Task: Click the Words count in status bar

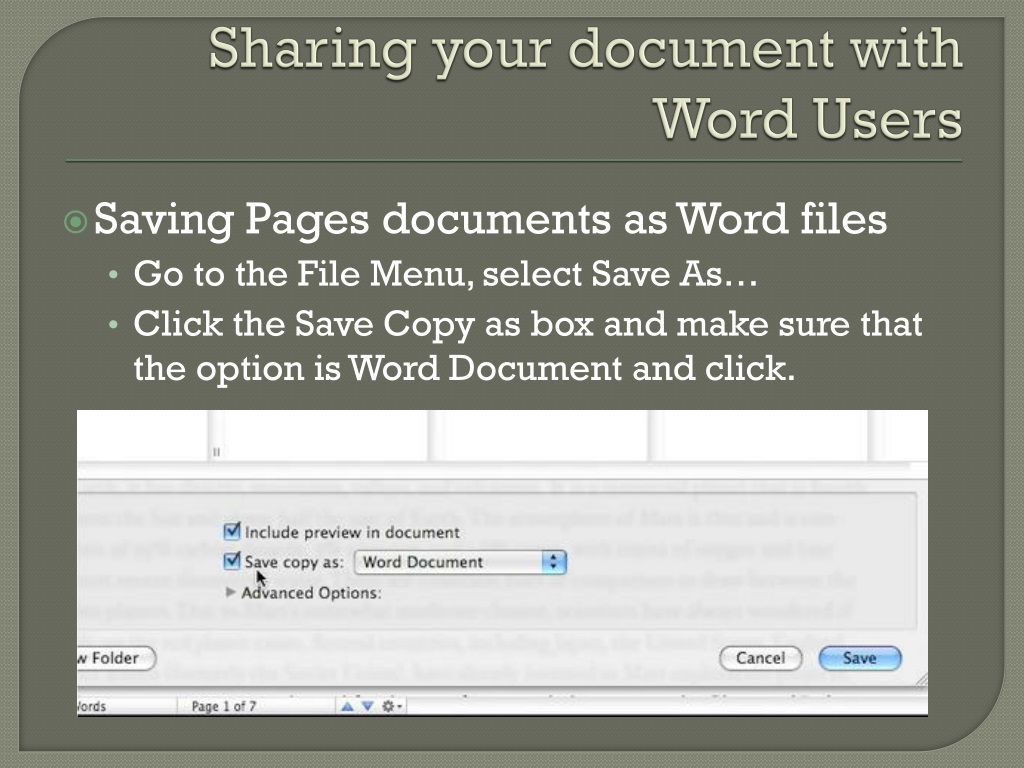Action: pyautogui.click(x=91, y=706)
